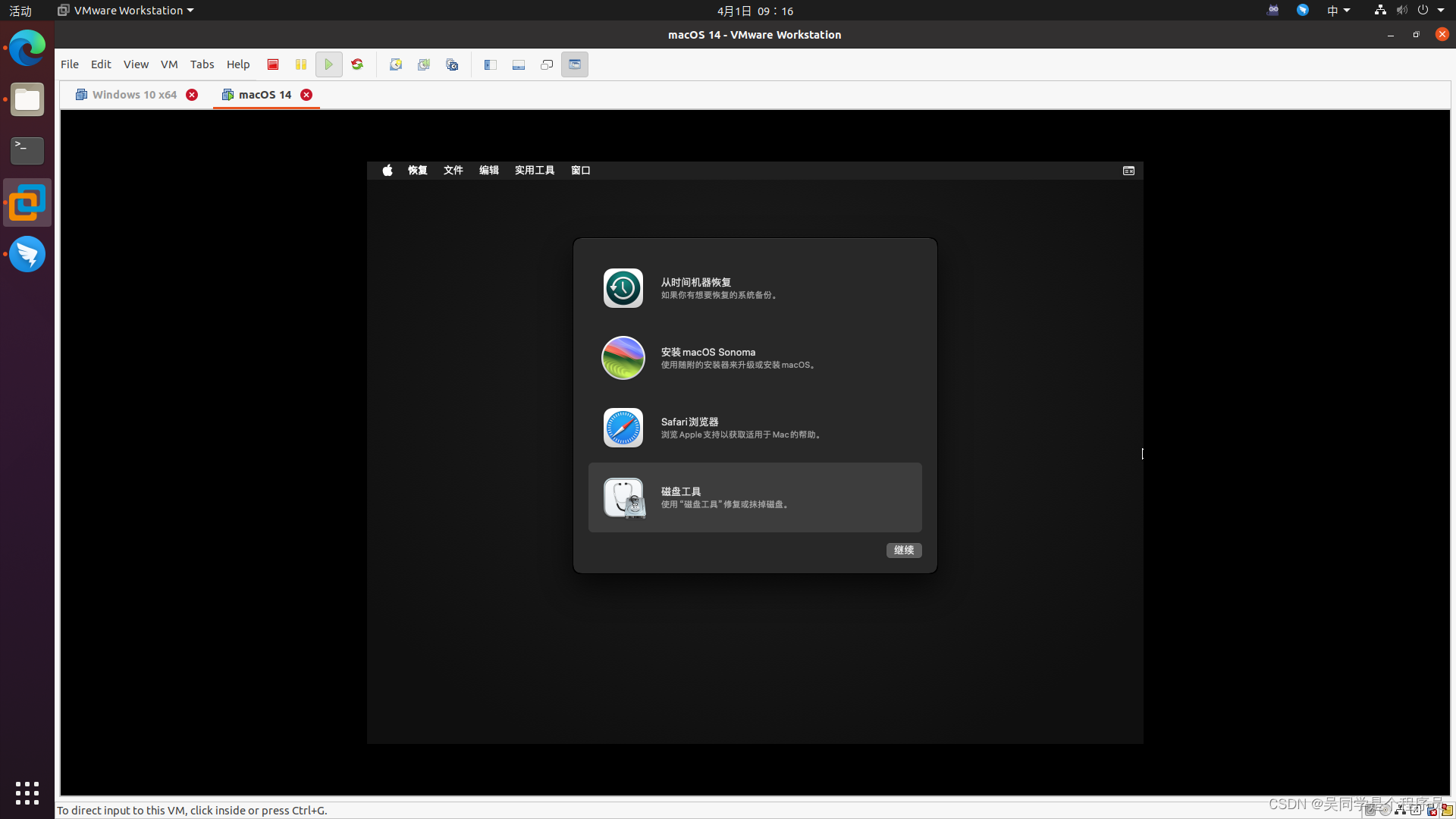The height and width of the screenshot is (819, 1456).
Task: Open Microsoft Edge from the dock
Action: coord(27,48)
